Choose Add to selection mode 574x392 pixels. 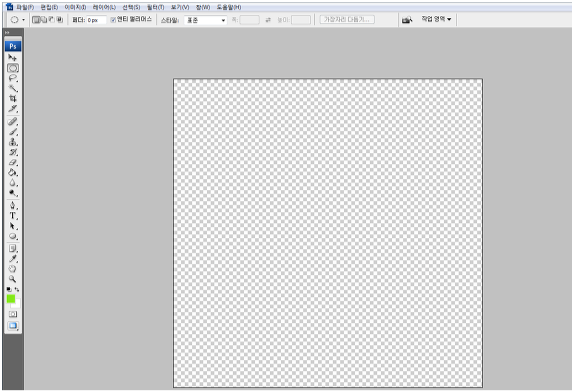44,20
